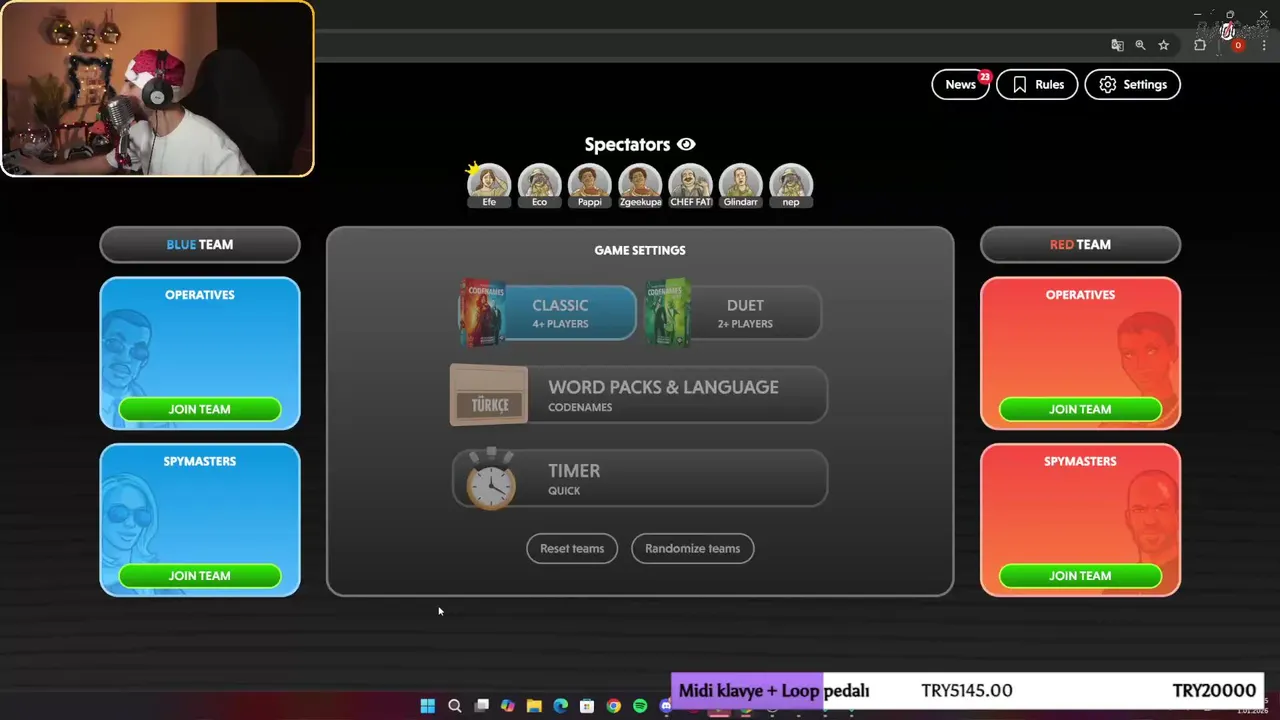This screenshot has width=1280, height=720.
Task: Open the News panel
Action: (960, 84)
